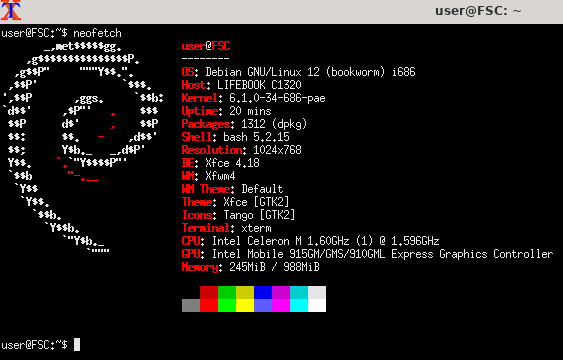The height and width of the screenshot is (360, 563).
Task: Click the Kernel line 6.1.0-34-686-pae
Action: [x=253, y=98]
